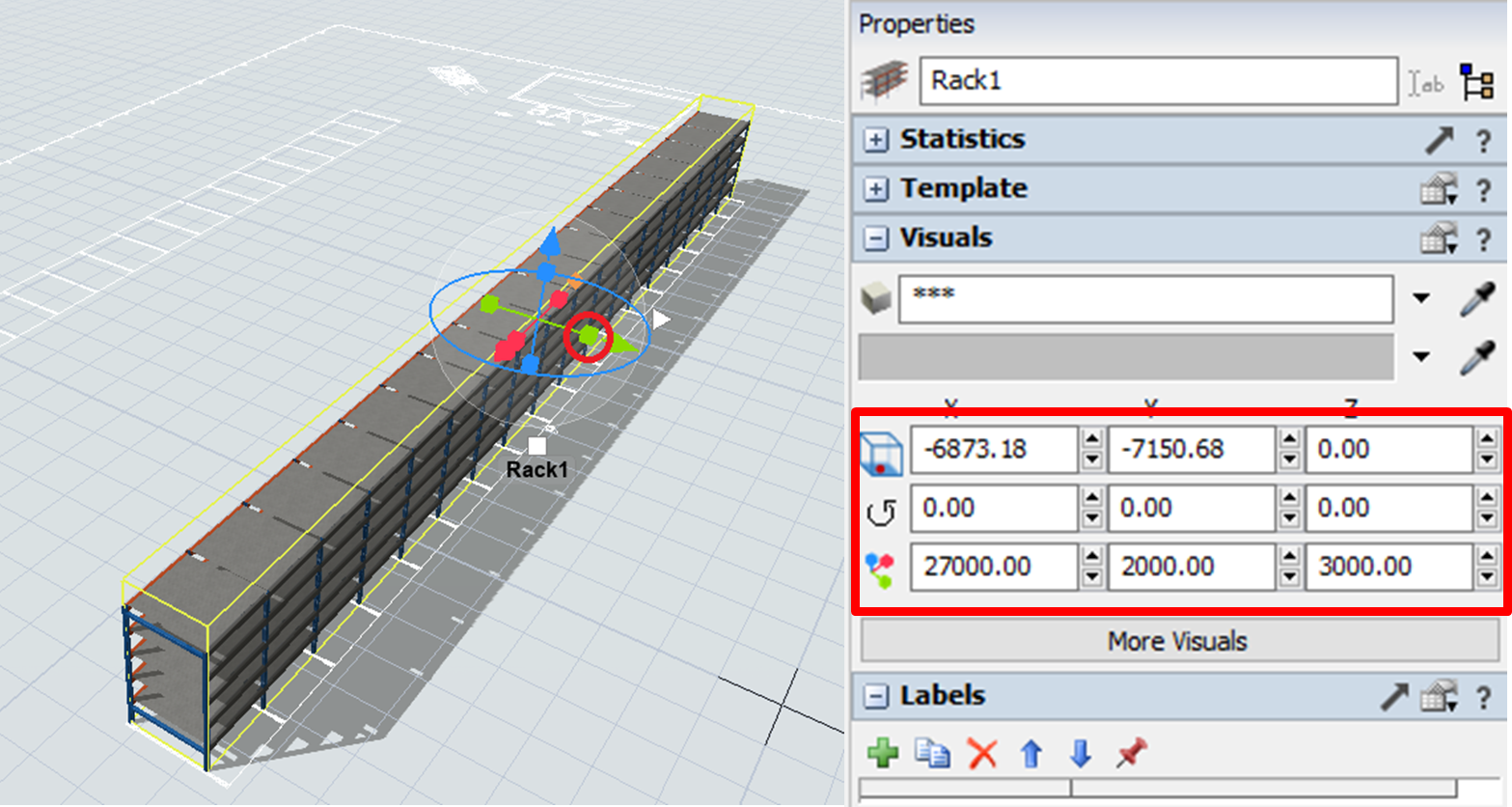
Task: Click the X position field showing -6873.18
Action: (x=993, y=450)
